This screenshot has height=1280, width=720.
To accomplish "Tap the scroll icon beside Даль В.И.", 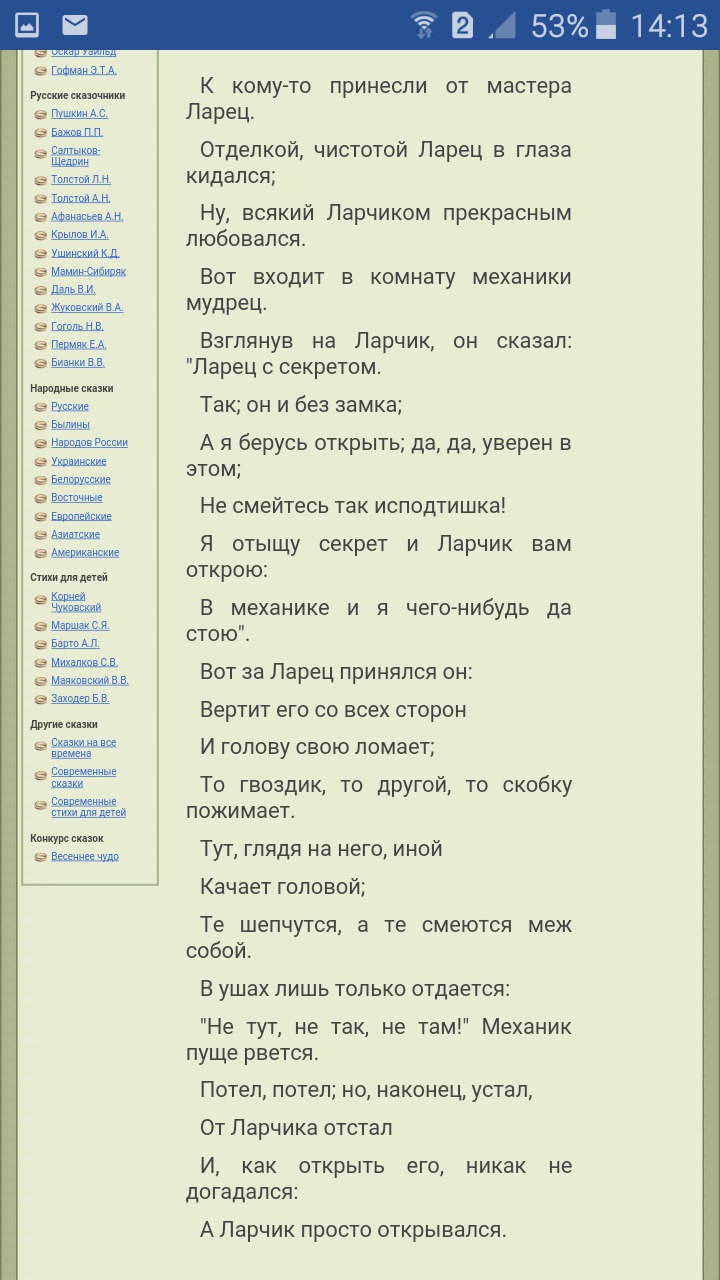I will tap(40, 290).
